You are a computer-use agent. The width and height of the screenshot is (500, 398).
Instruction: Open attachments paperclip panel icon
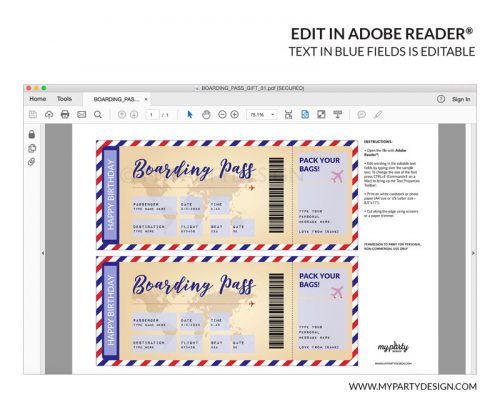point(32,162)
